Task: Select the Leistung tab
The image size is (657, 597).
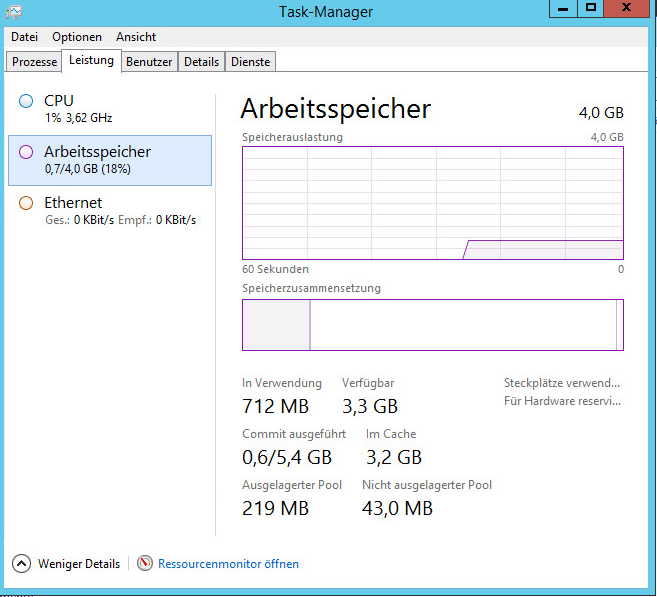Action: click(x=91, y=61)
